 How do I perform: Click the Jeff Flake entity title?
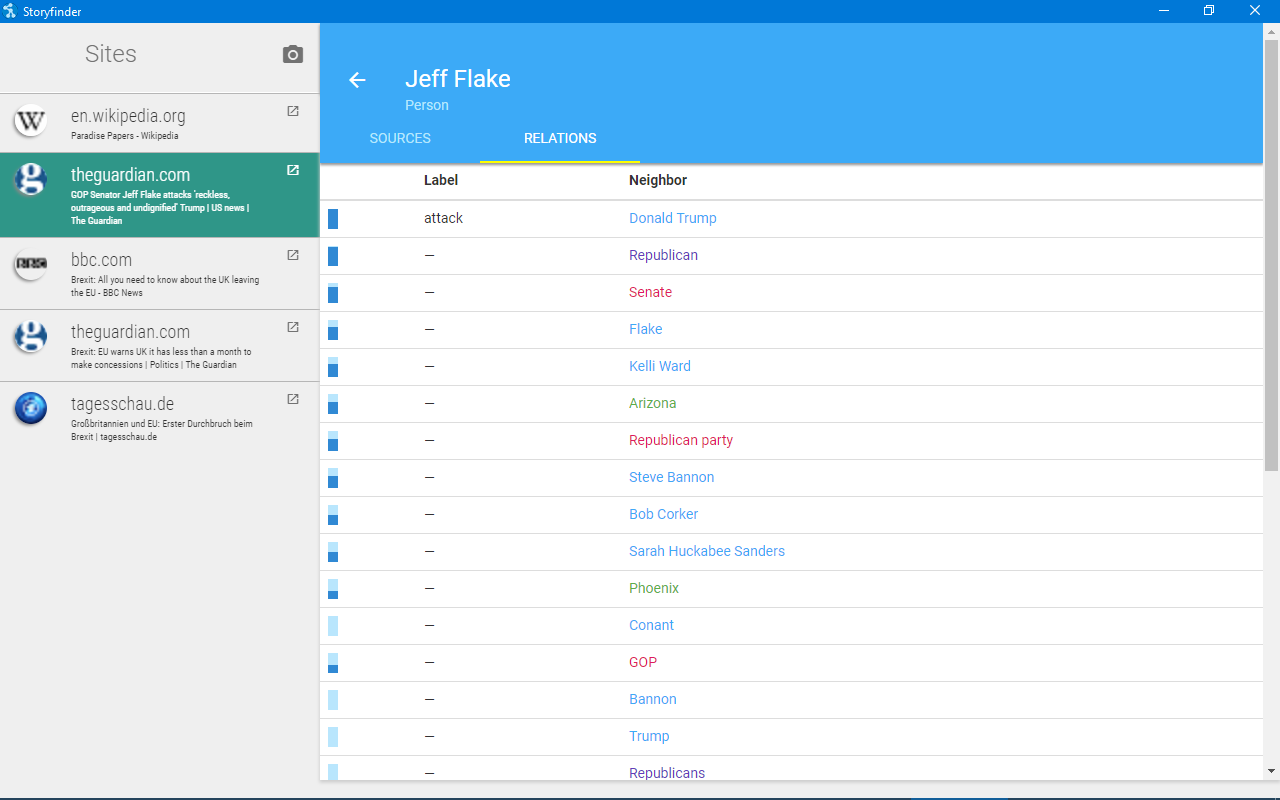click(x=458, y=79)
